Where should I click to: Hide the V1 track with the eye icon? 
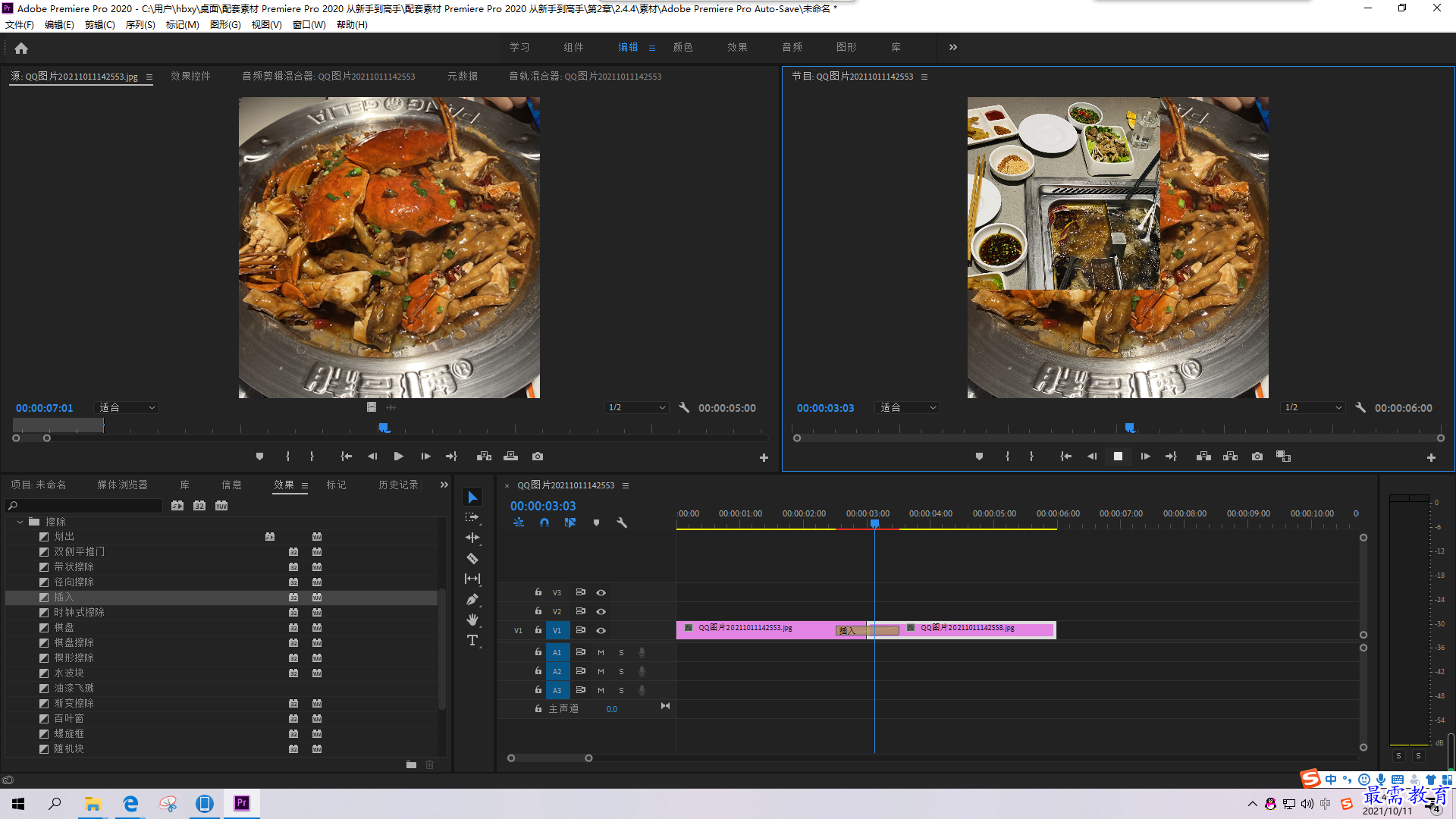(601, 631)
